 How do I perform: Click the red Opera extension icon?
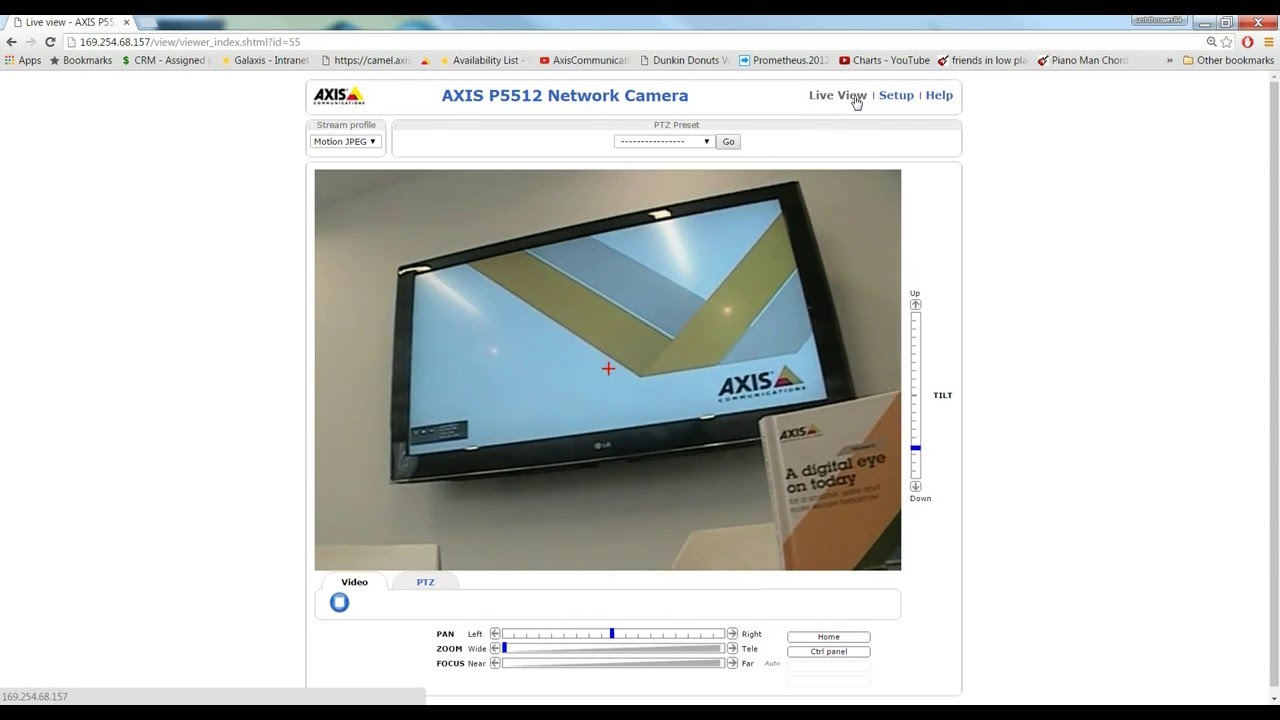pyautogui.click(x=1247, y=42)
